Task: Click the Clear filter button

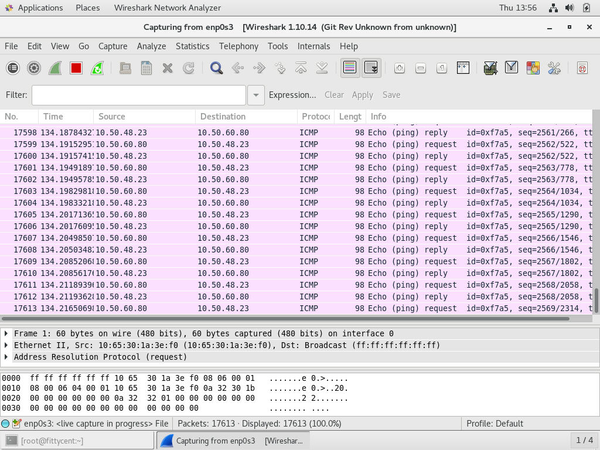Action: pyautogui.click(x=334, y=95)
